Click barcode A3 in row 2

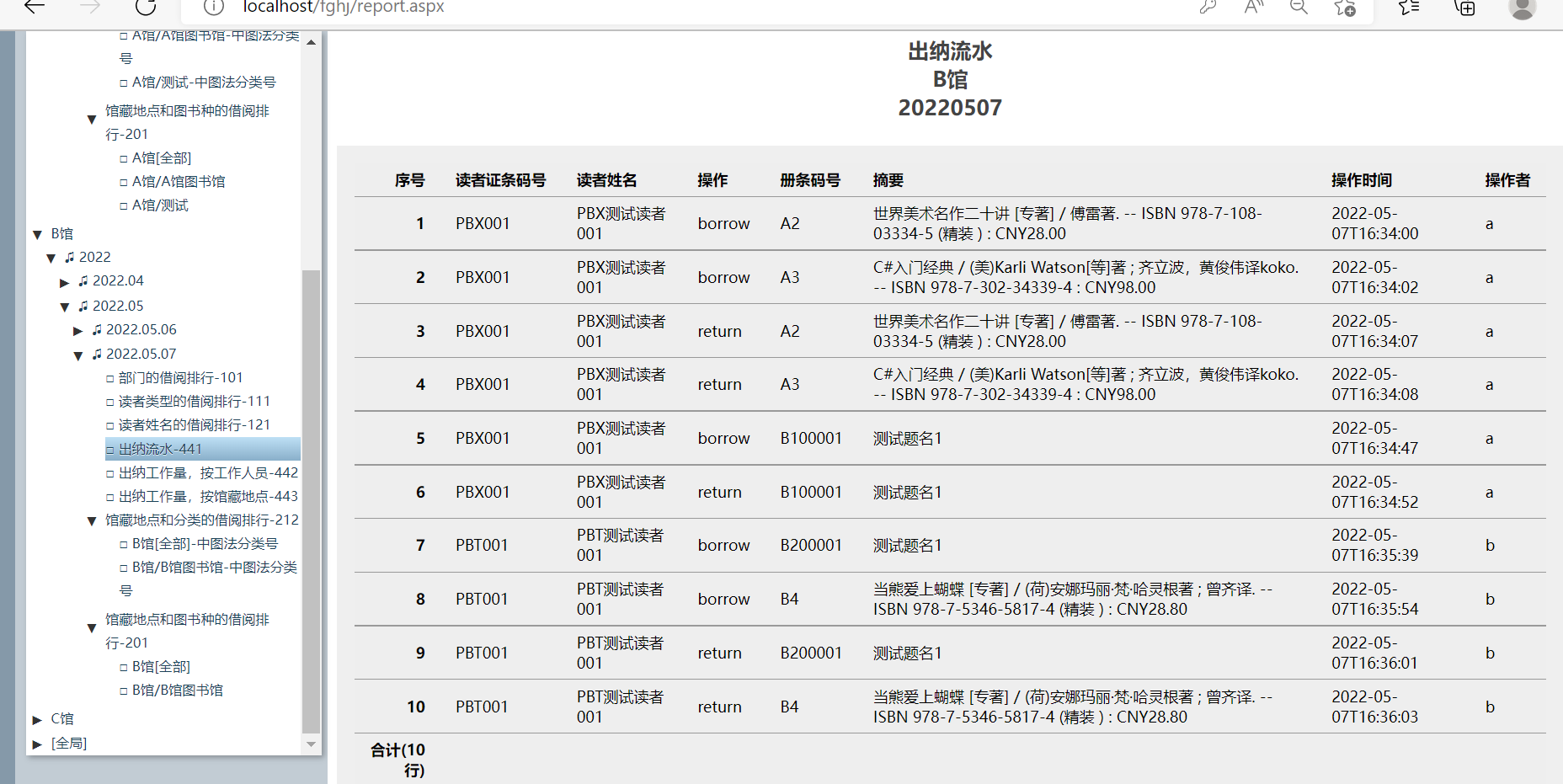click(x=789, y=278)
